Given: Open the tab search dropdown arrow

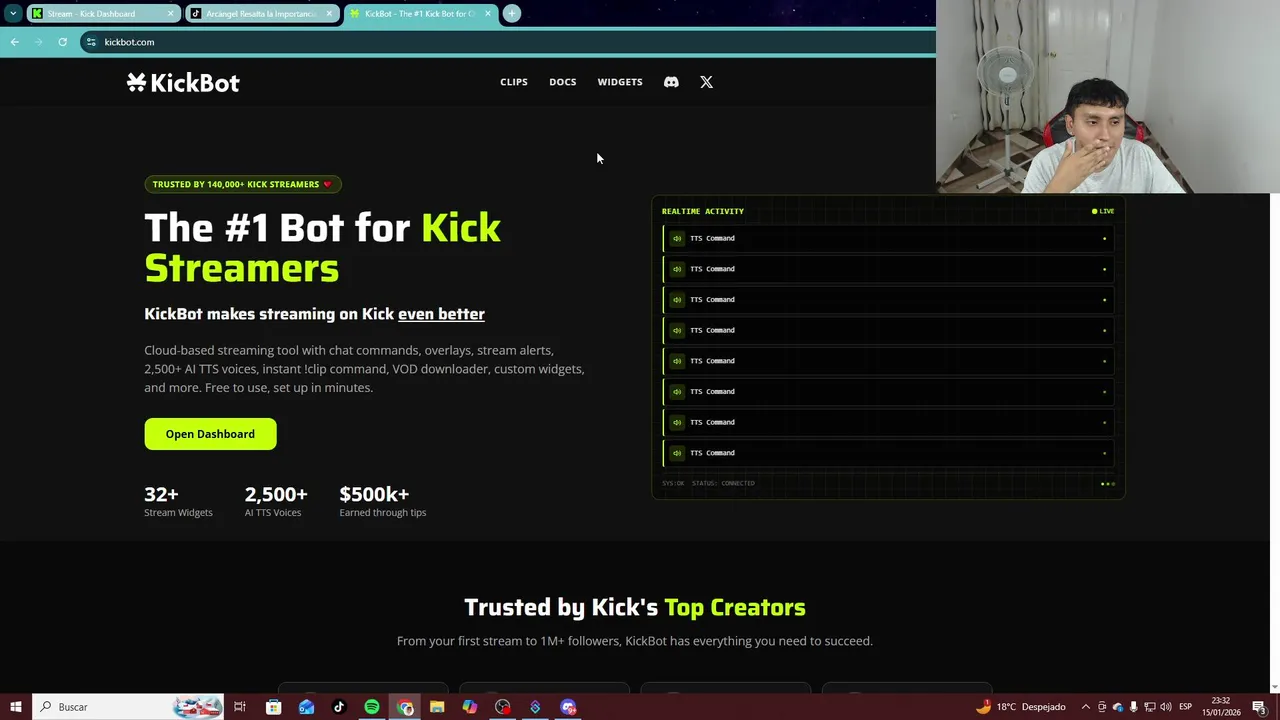Looking at the screenshot, I should [x=13, y=13].
